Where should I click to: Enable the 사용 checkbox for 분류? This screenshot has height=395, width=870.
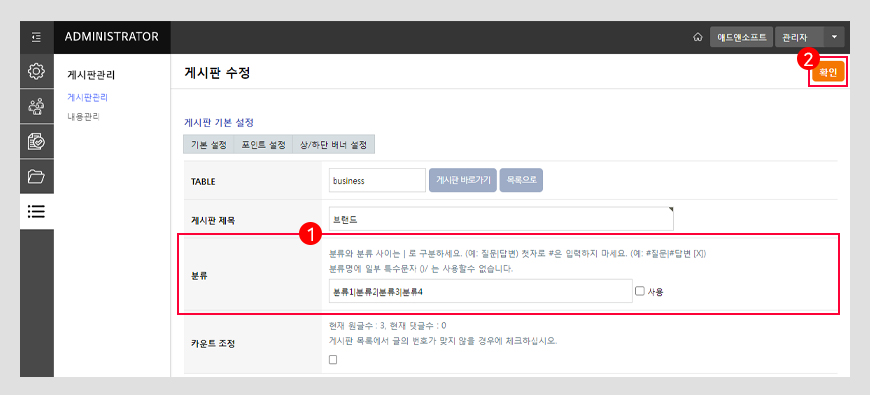point(640,291)
